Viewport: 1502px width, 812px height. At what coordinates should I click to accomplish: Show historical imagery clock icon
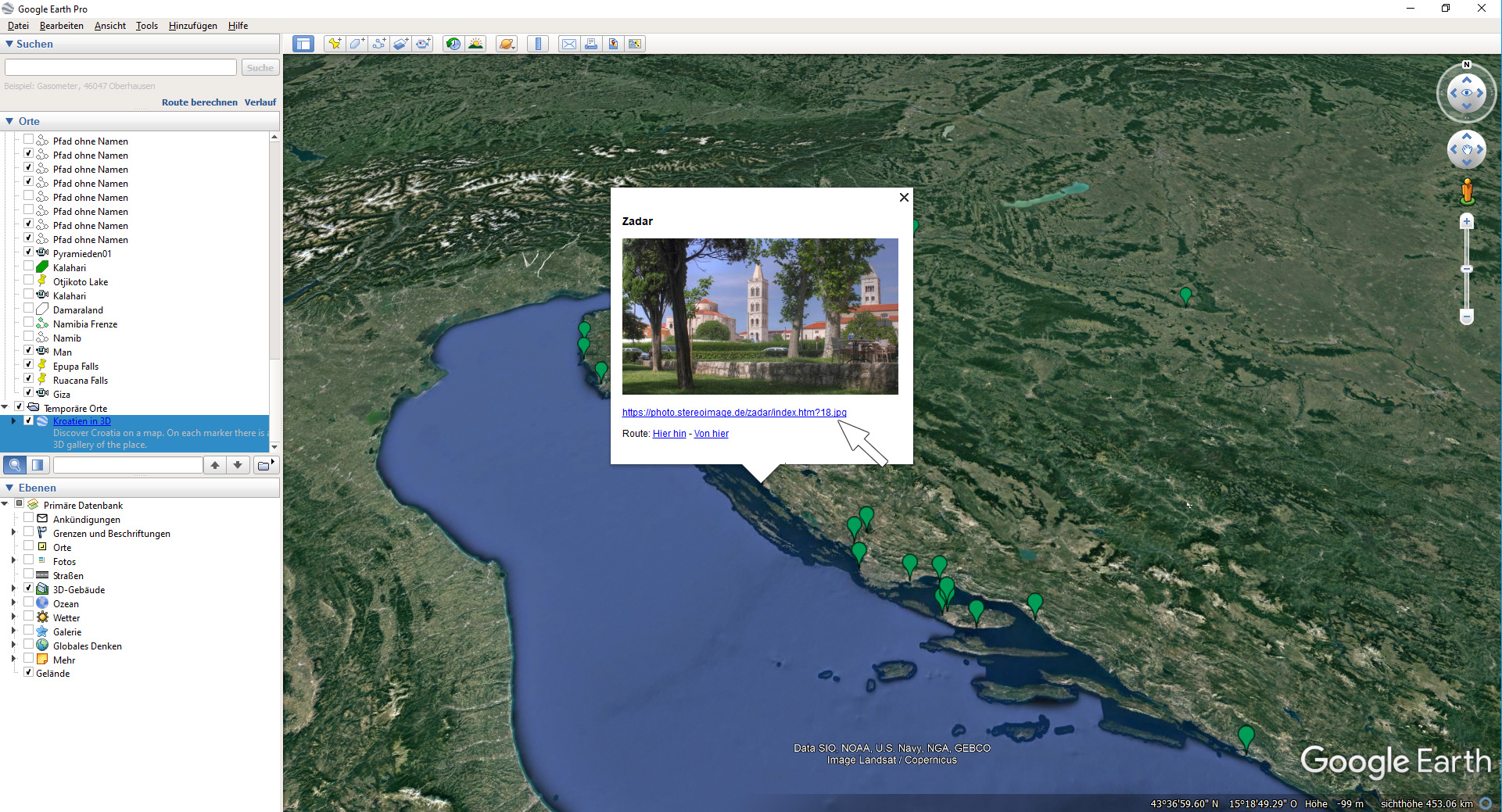tap(453, 44)
